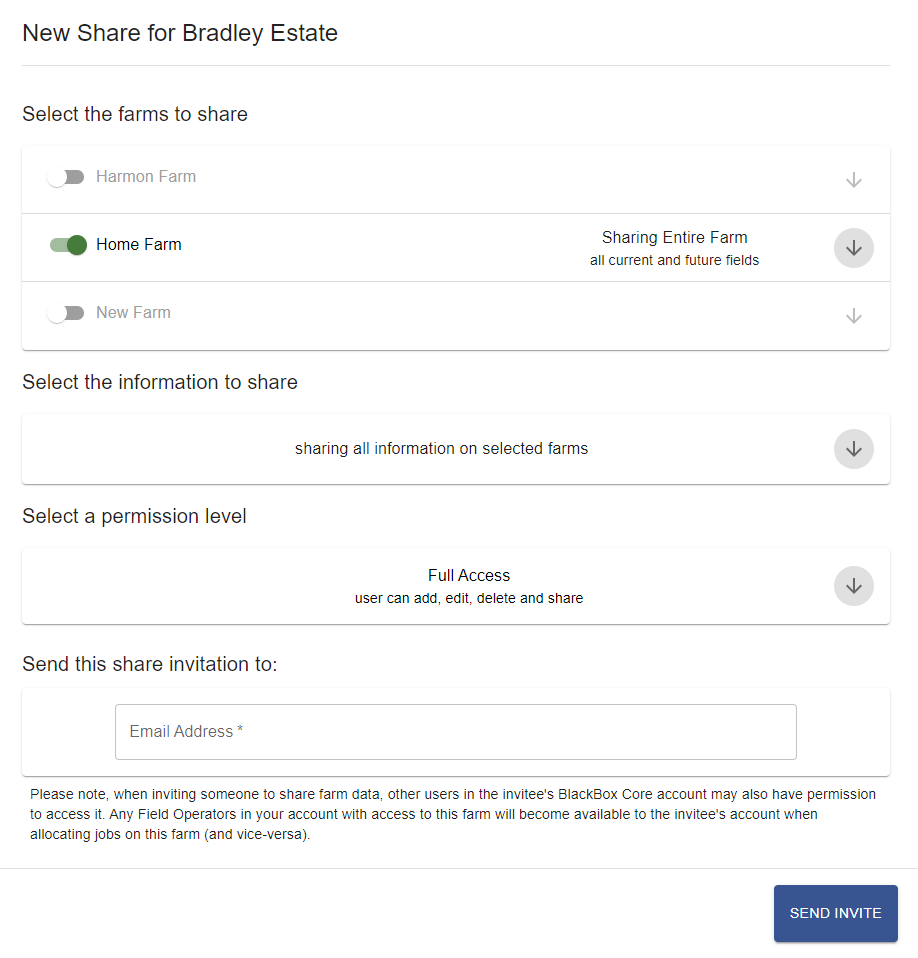Click the Email Address input field

[456, 732]
